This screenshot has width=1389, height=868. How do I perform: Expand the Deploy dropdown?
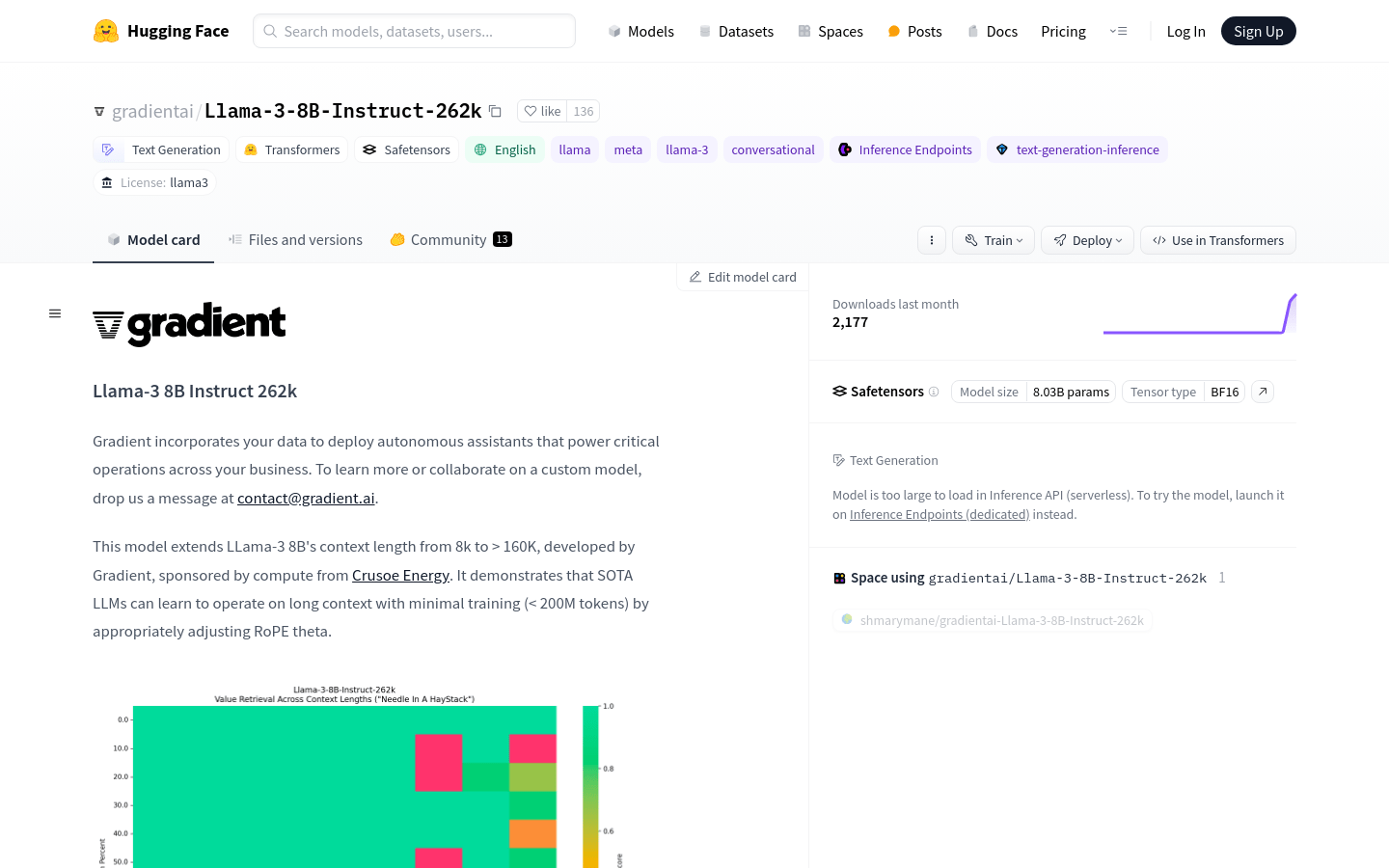click(x=1087, y=240)
